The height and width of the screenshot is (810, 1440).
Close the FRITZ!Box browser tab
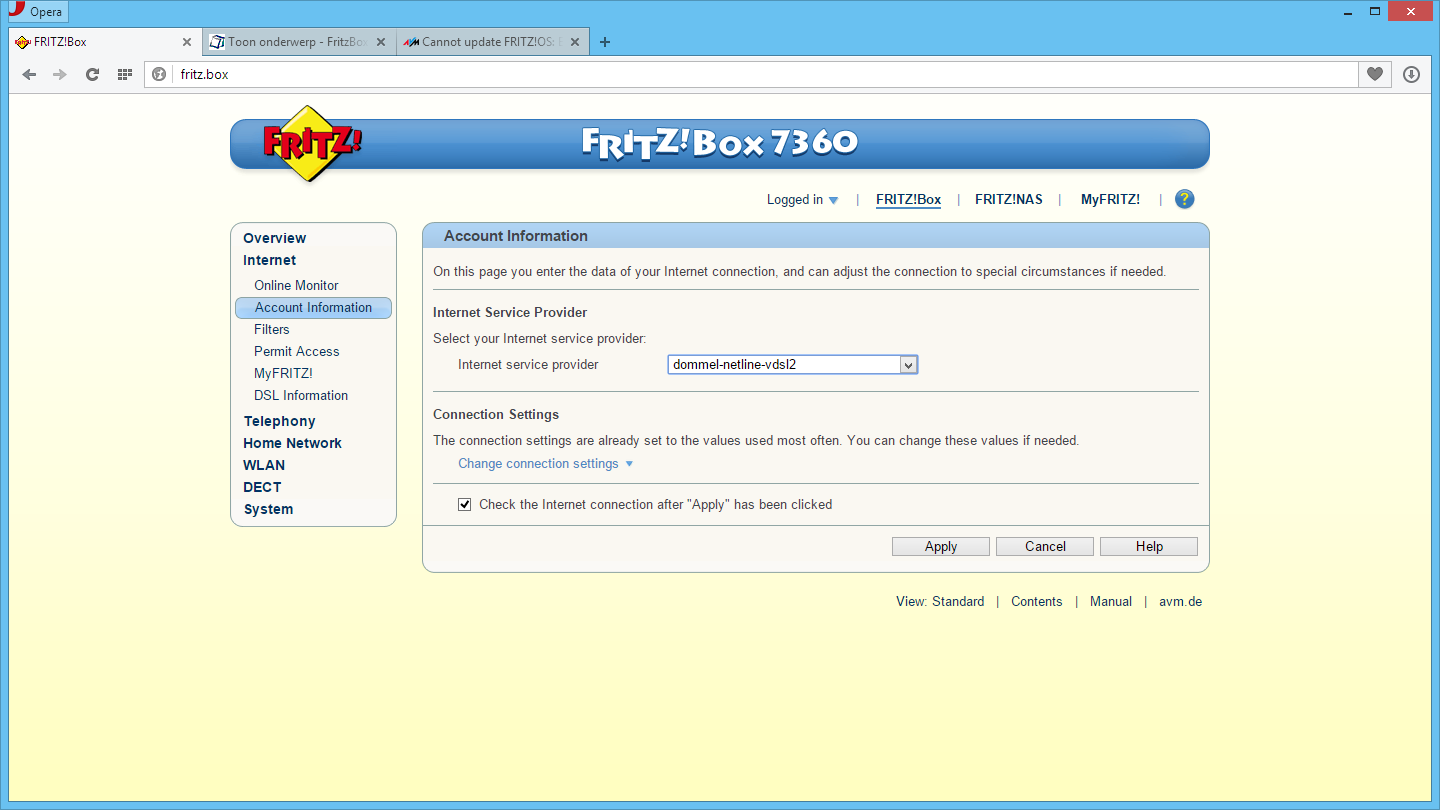tap(187, 42)
